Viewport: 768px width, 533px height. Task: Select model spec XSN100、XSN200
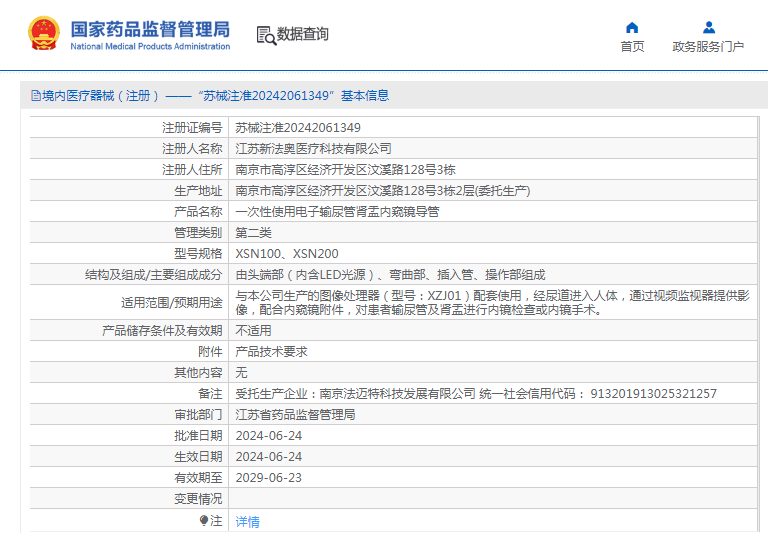(287, 254)
